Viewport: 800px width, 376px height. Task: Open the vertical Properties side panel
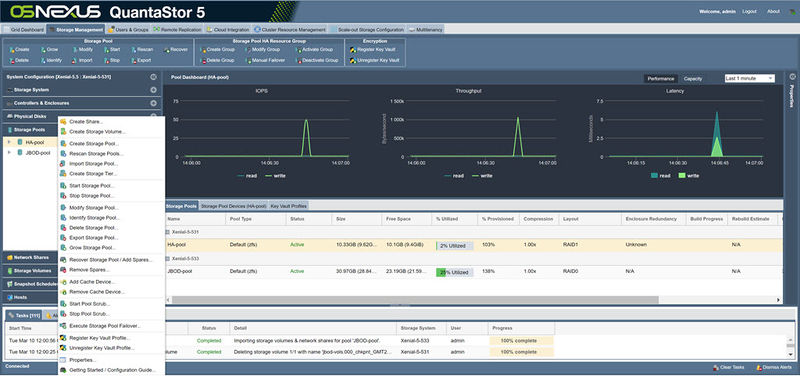tap(792, 96)
